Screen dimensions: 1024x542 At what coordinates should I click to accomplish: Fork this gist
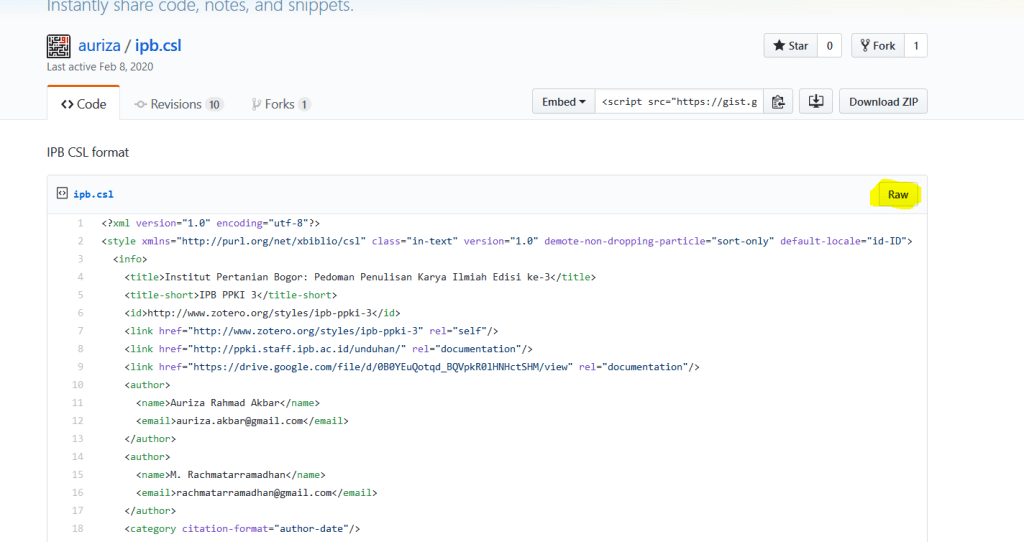877,46
